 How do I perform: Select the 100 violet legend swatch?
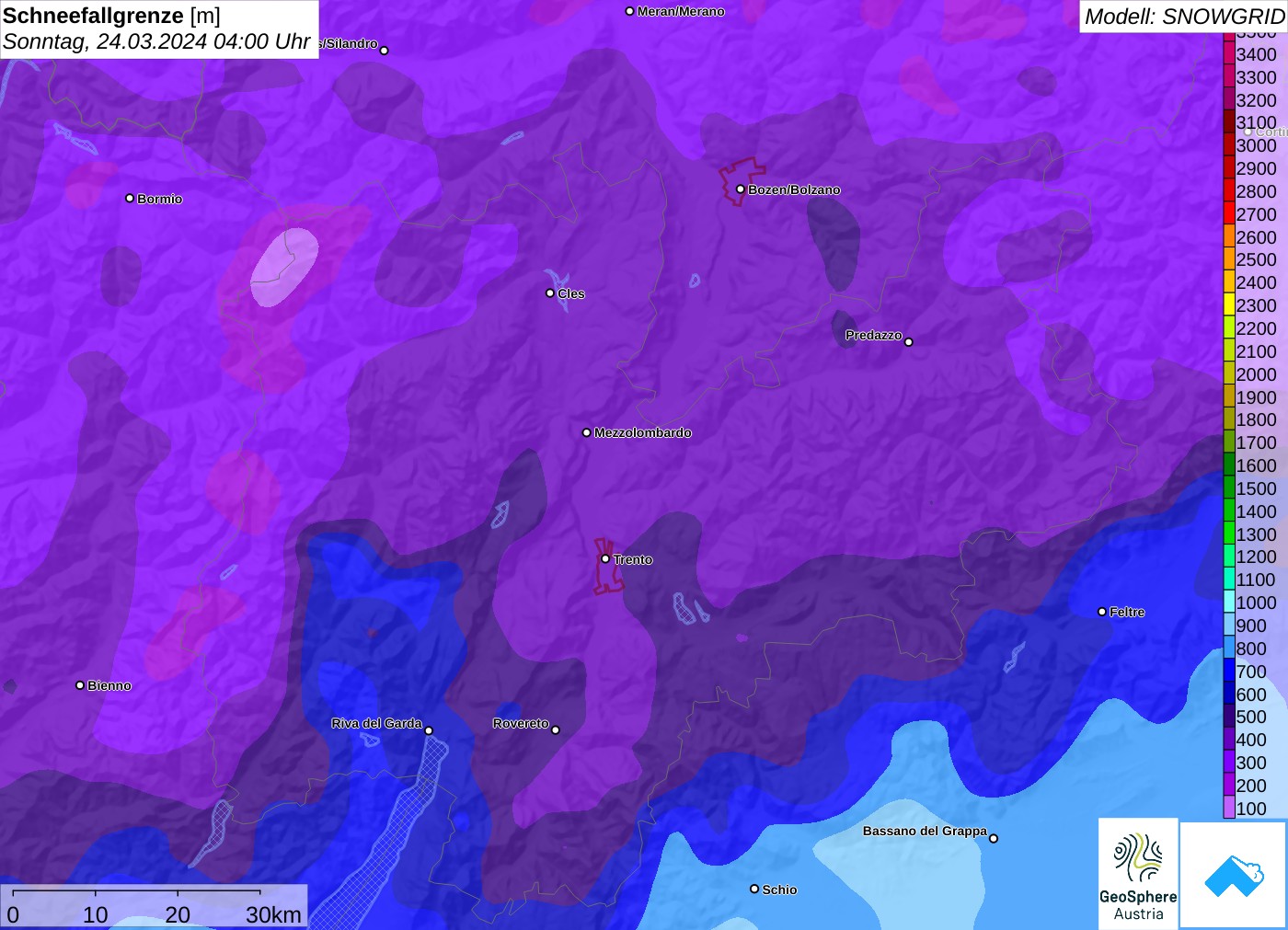pyautogui.click(x=1229, y=808)
